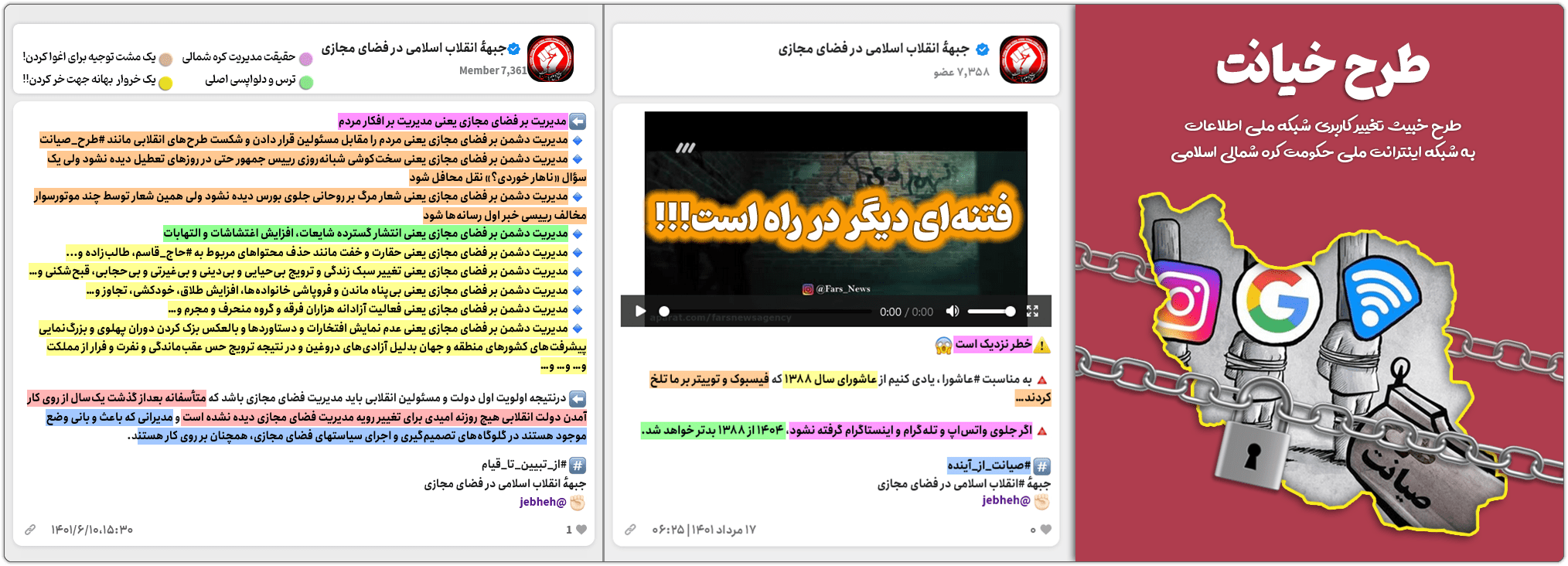Image resolution: width=1568 pixels, height=566 pixels.
Task: Select the Member 7,361 count text
Action: click(x=493, y=70)
